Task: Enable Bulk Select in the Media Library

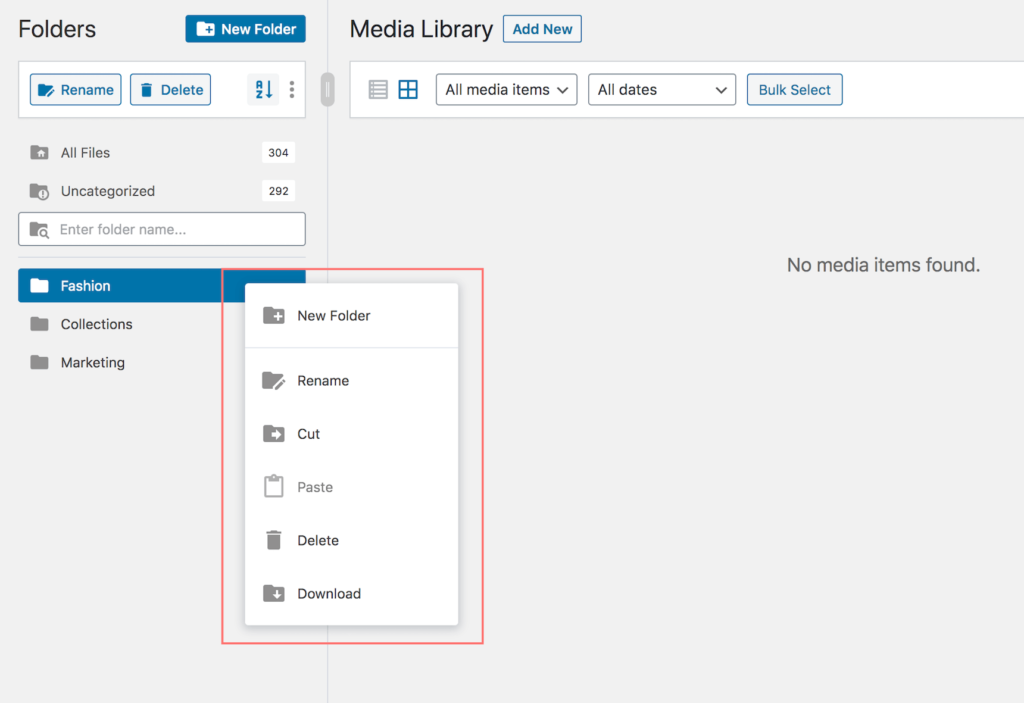Action: tap(794, 89)
